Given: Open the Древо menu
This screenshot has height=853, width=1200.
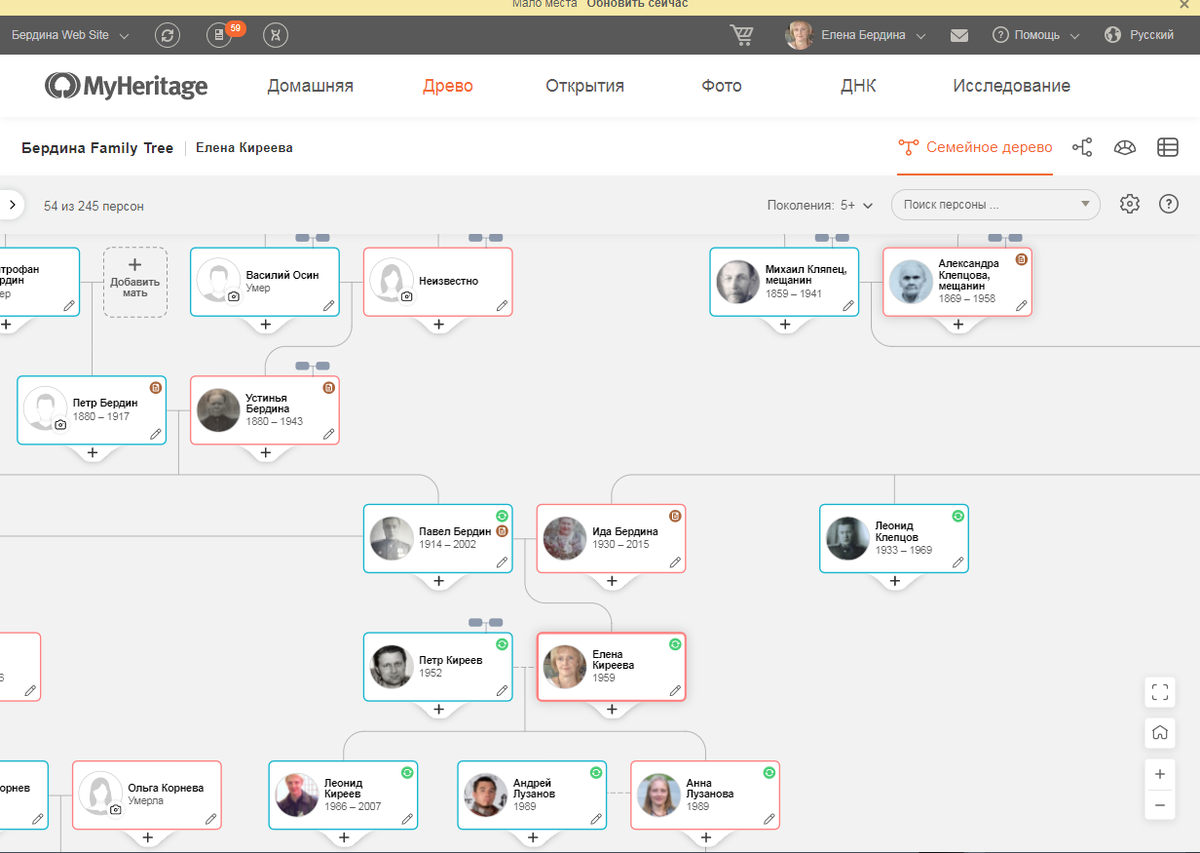Looking at the screenshot, I should 448,86.
